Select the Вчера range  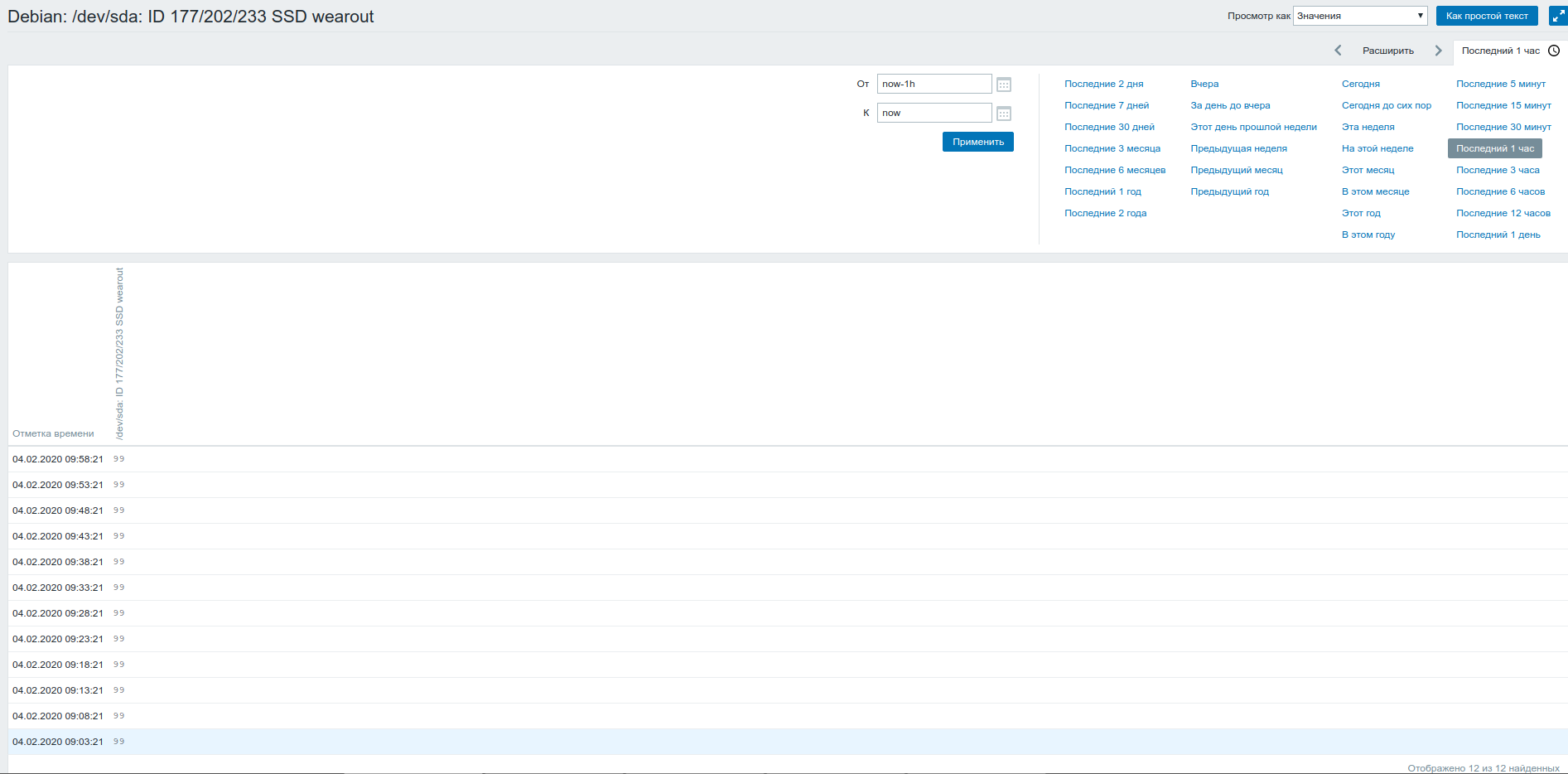(x=1204, y=84)
